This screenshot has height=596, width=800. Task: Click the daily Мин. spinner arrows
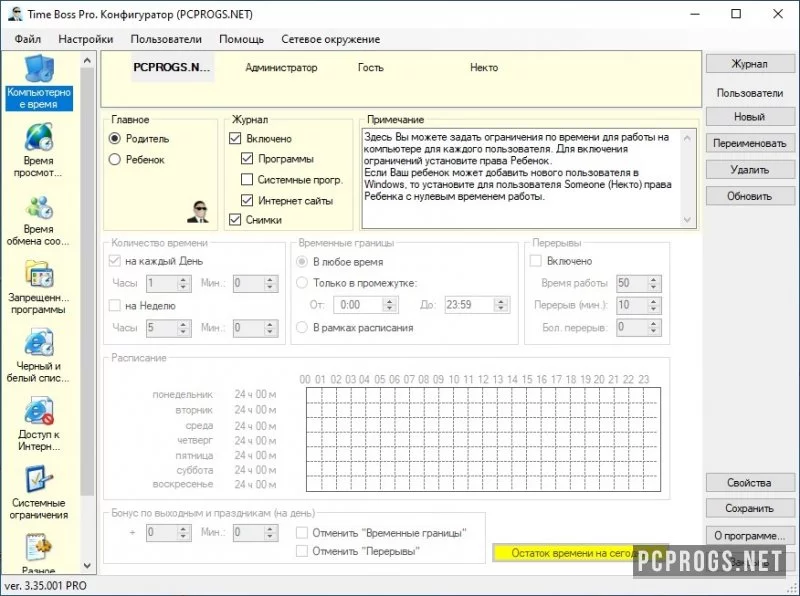click(271, 283)
